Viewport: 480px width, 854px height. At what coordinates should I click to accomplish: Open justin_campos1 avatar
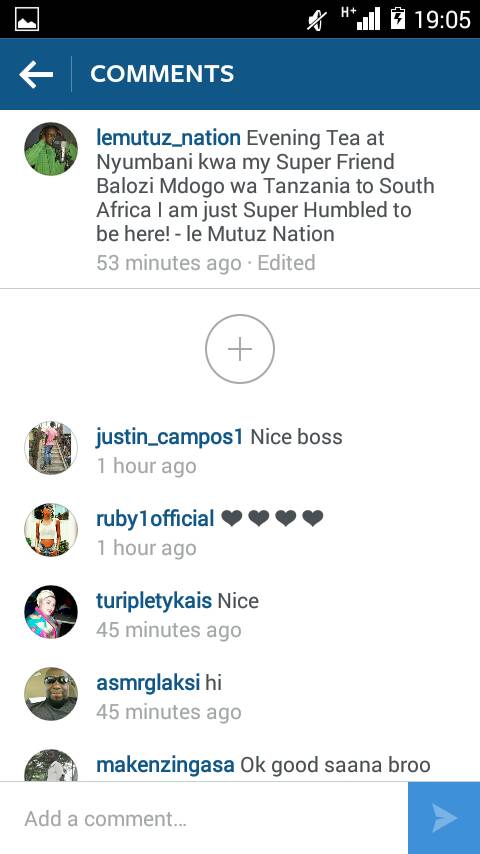tap(51, 448)
